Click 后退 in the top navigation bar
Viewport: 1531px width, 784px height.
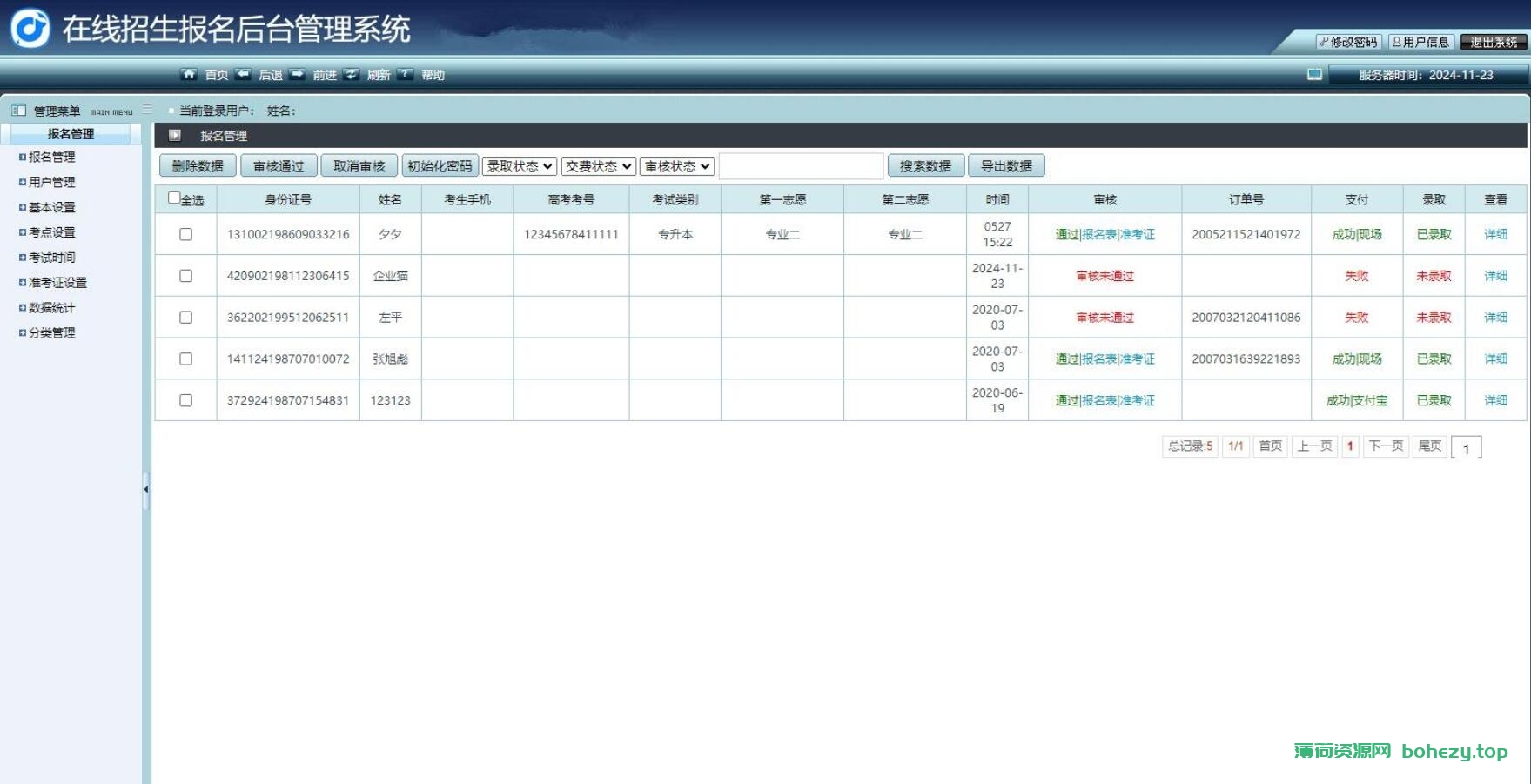coord(271,75)
